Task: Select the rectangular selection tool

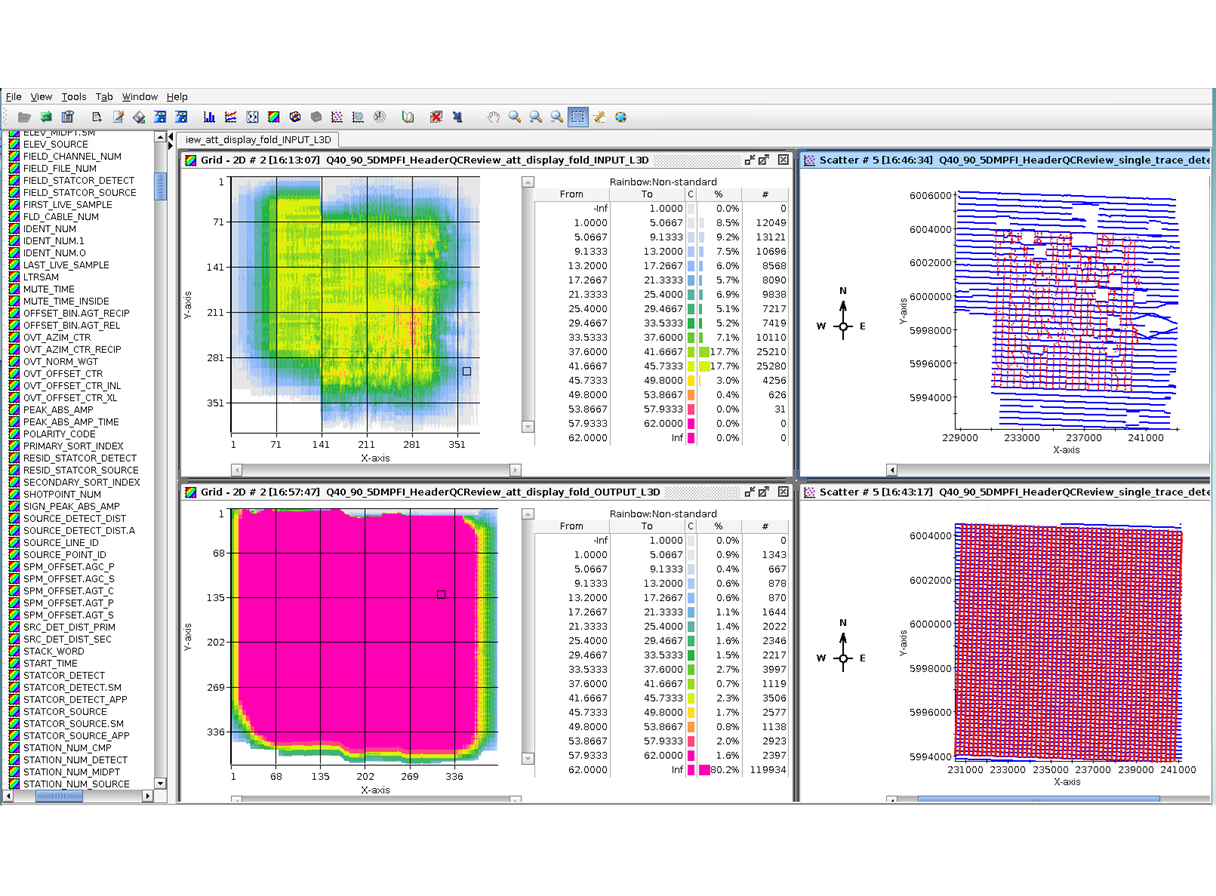Action: click(x=578, y=117)
